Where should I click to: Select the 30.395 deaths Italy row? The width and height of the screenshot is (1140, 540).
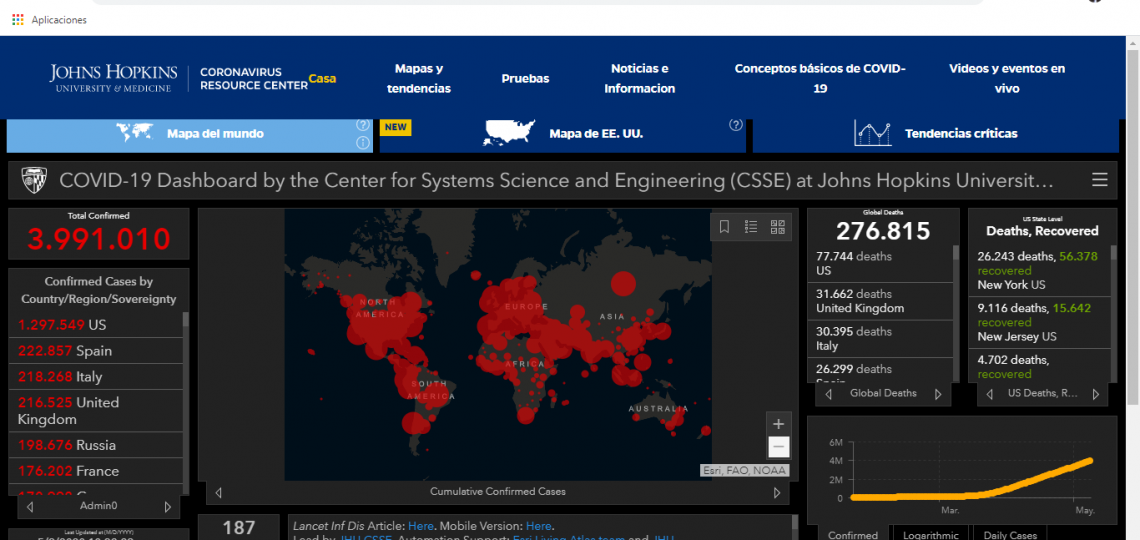point(880,339)
